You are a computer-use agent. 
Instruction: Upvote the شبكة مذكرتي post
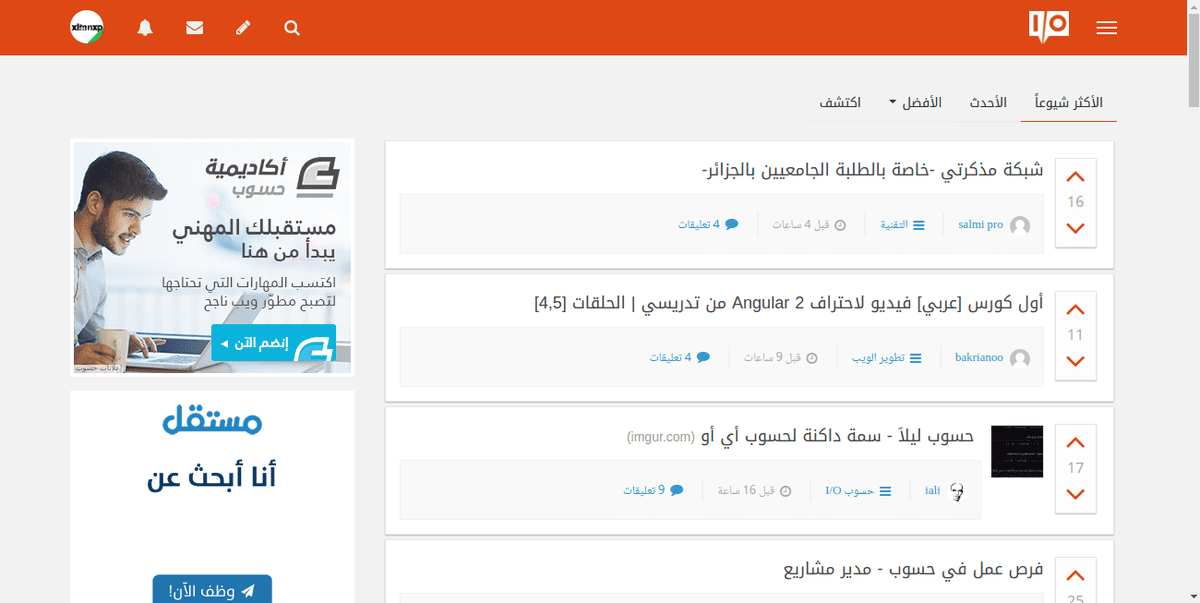[x=1076, y=177]
